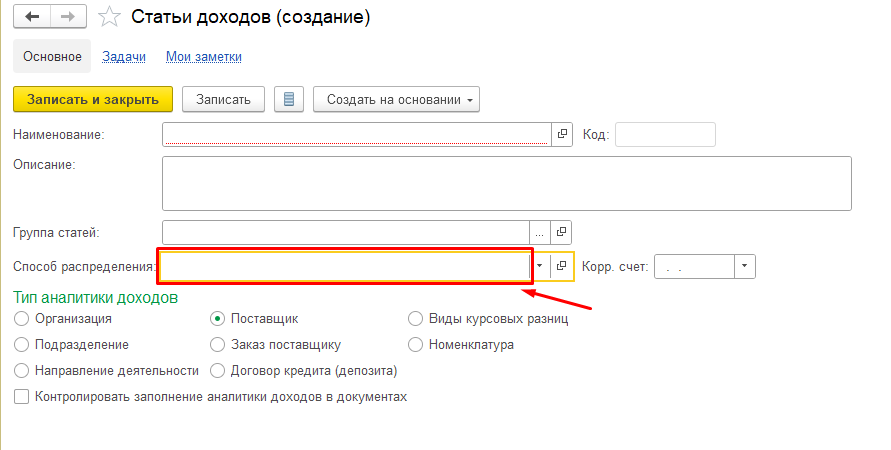The height and width of the screenshot is (450, 891).
Task: Select the Виды курсовых разниц radio button
Action: click(x=415, y=319)
